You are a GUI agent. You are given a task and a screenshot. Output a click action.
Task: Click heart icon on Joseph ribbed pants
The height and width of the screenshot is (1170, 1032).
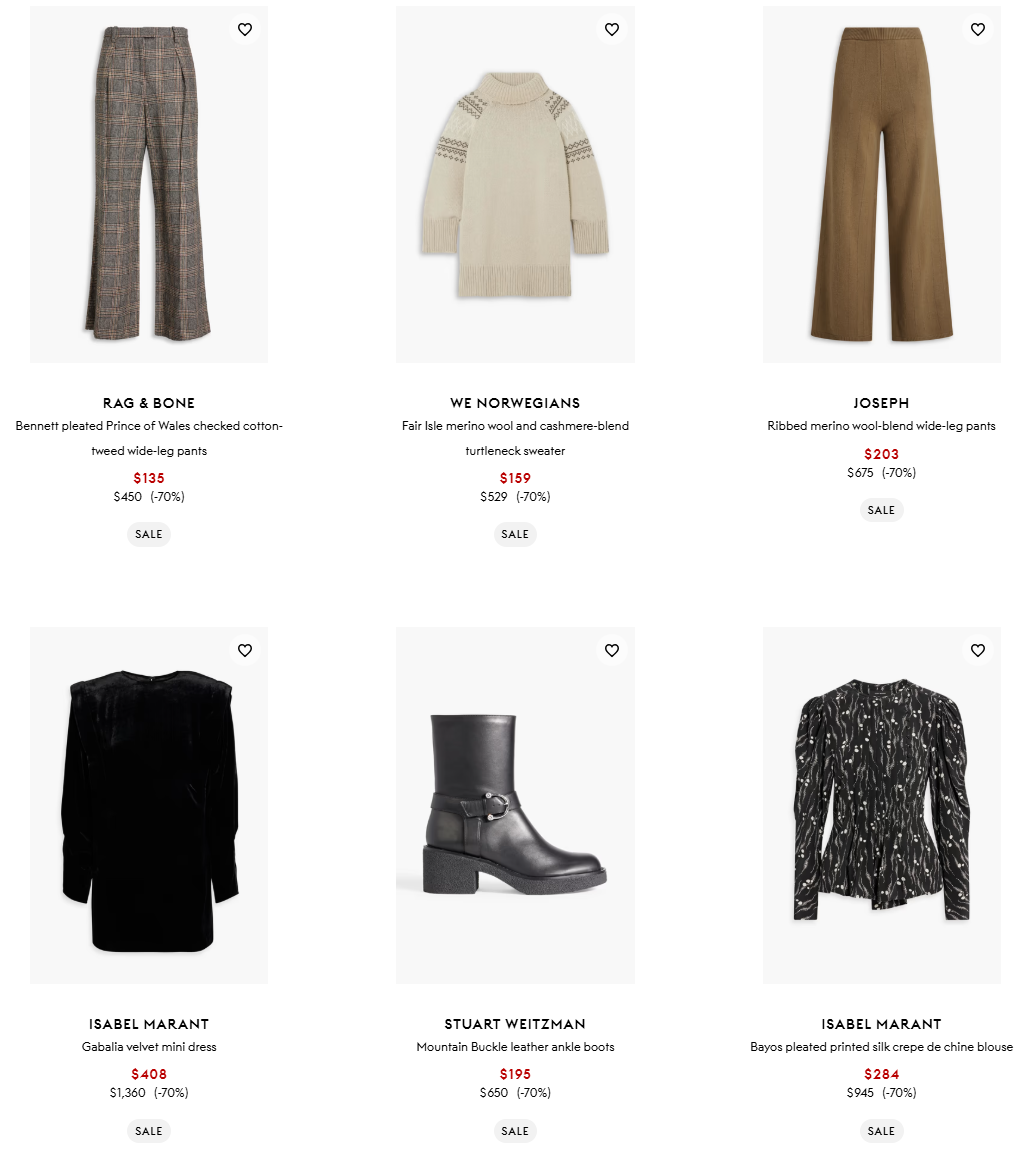click(x=978, y=29)
